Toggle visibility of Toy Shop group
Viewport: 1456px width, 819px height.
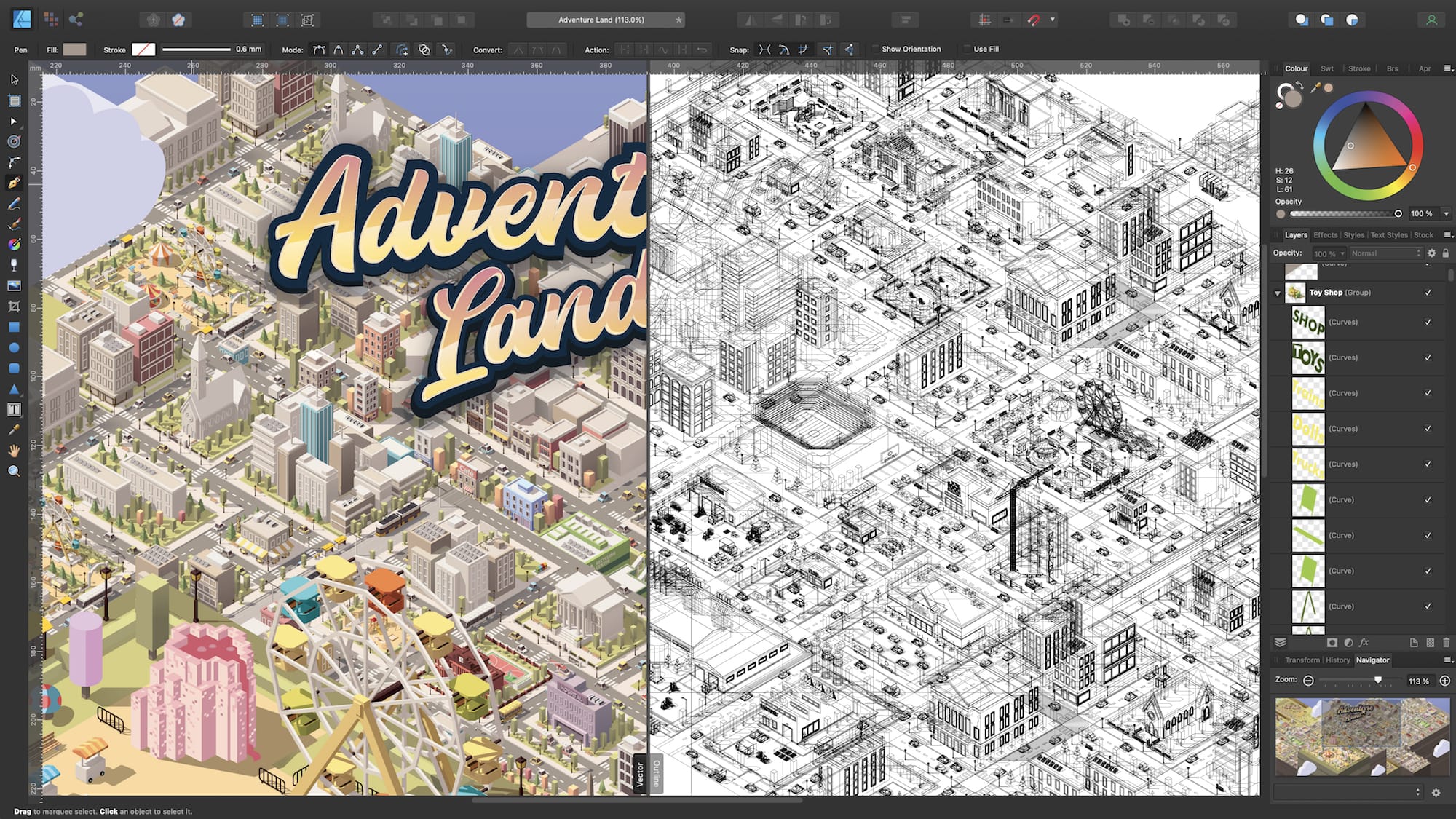[x=1428, y=293]
